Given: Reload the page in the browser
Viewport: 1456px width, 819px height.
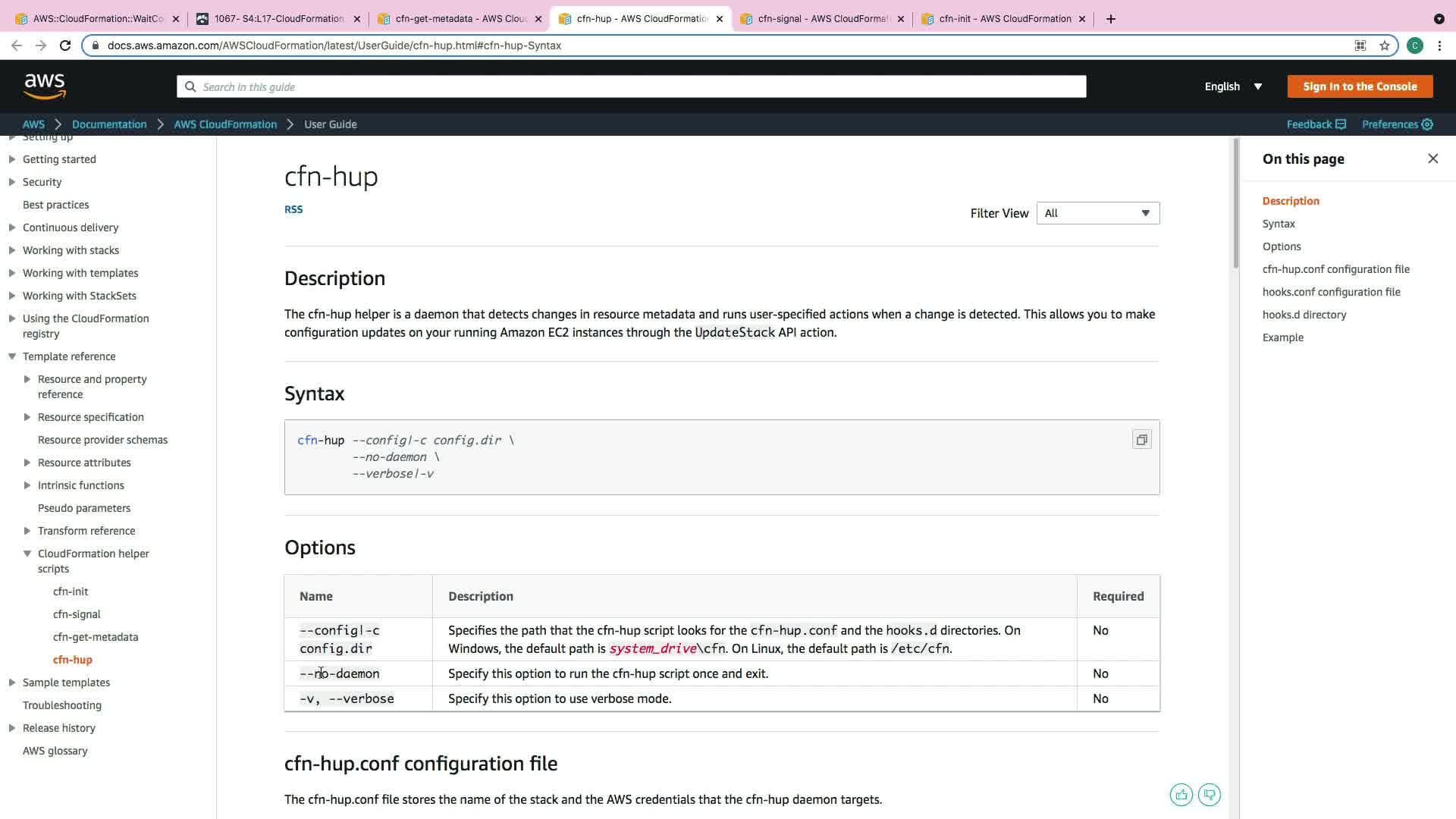Looking at the screenshot, I should pos(65,45).
